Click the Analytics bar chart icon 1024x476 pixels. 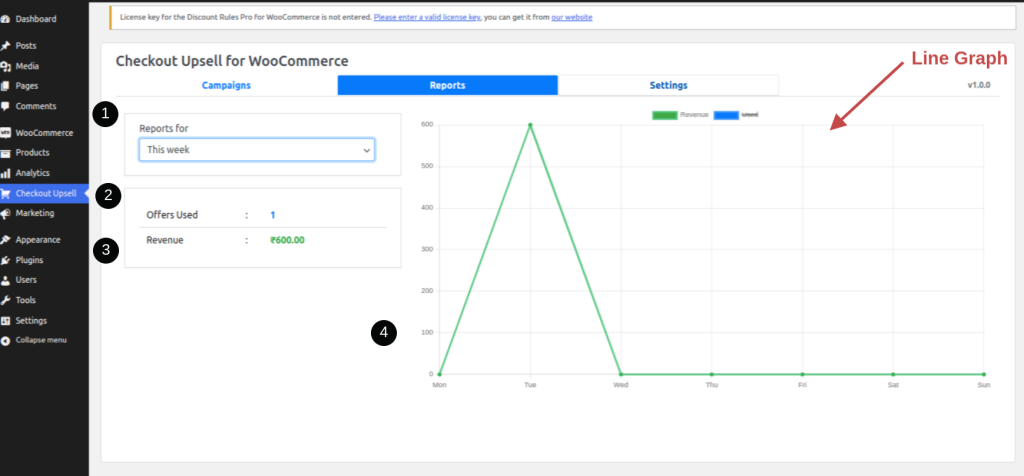(x=6, y=173)
